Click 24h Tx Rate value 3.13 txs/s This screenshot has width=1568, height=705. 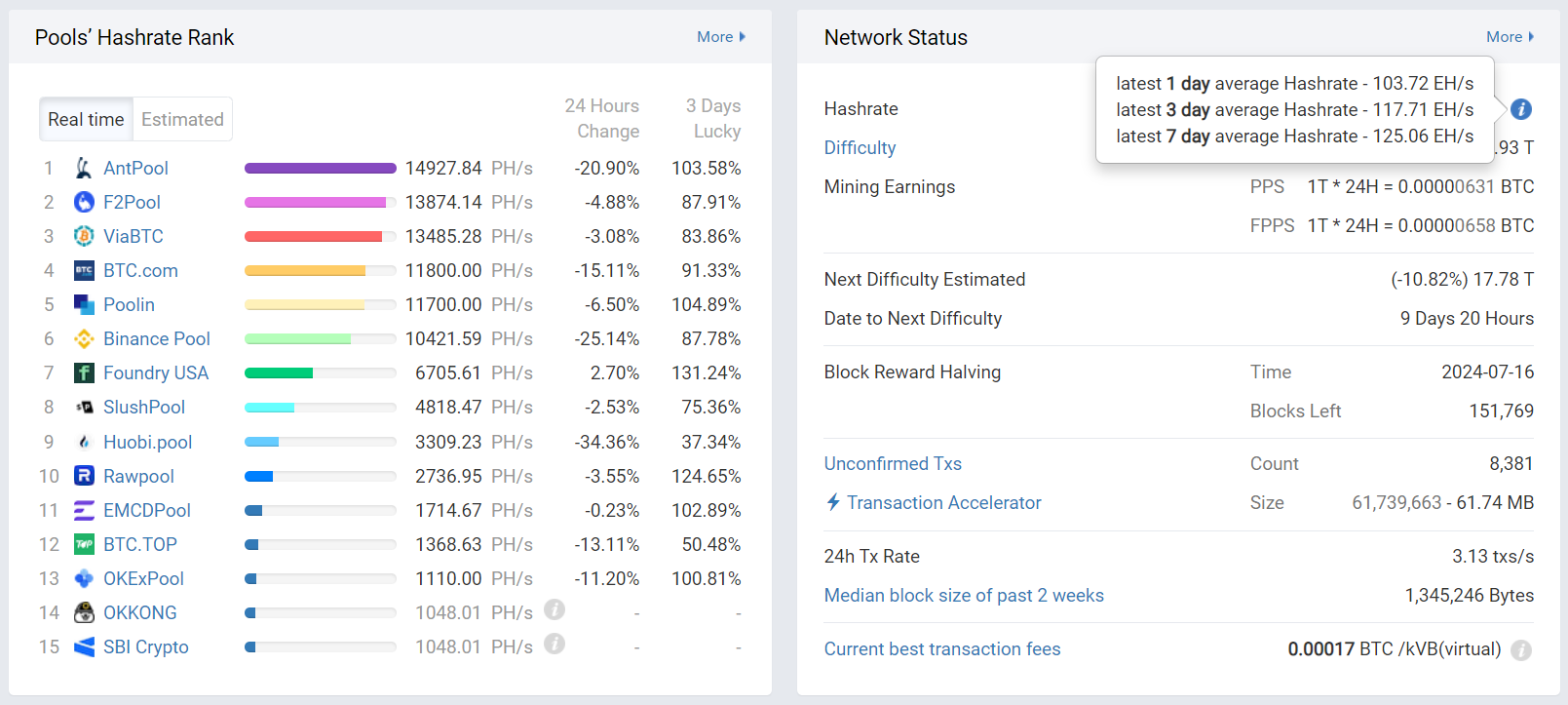(x=1493, y=556)
